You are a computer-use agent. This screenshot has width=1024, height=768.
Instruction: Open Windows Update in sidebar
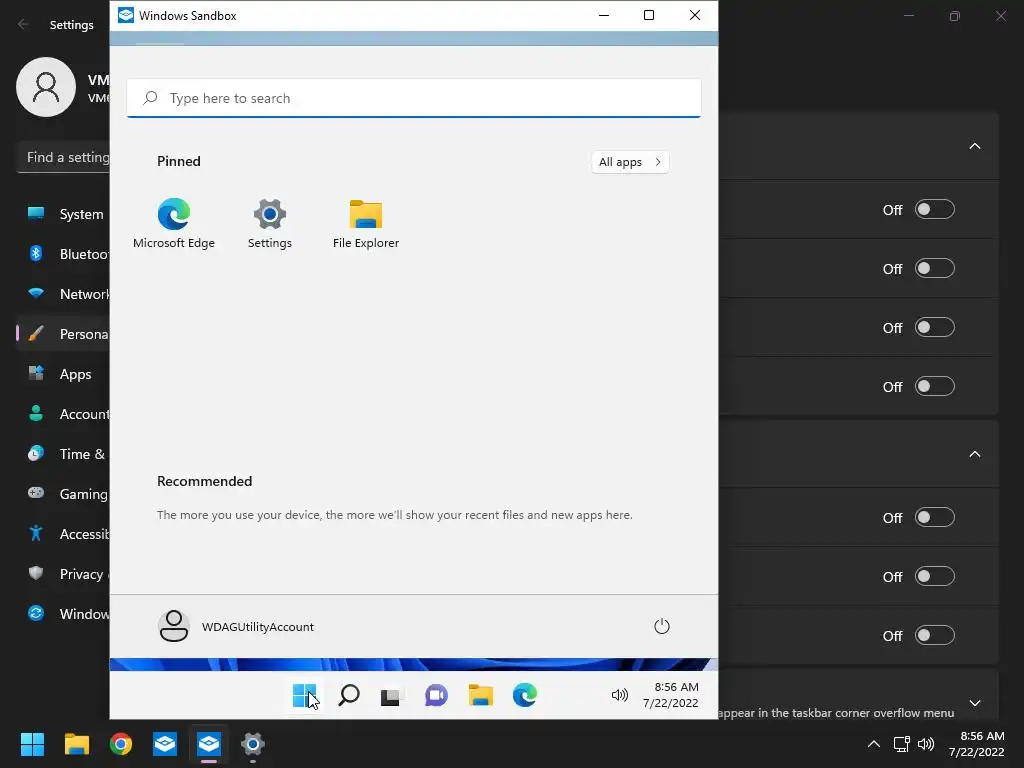click(x=64, y=614)
